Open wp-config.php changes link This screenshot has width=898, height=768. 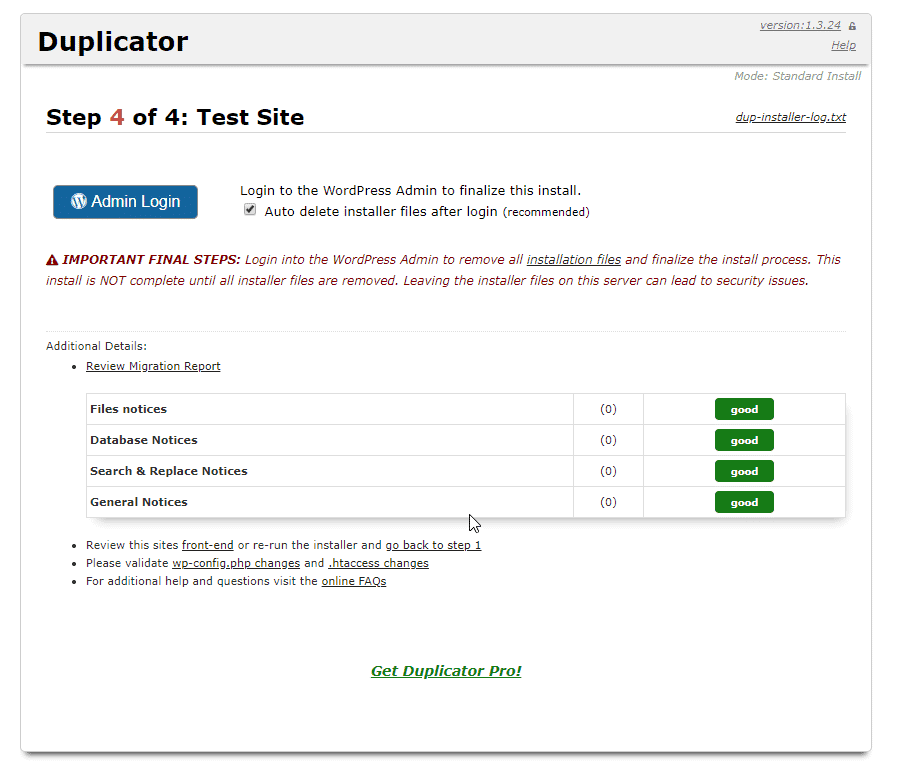coord(236,564)
